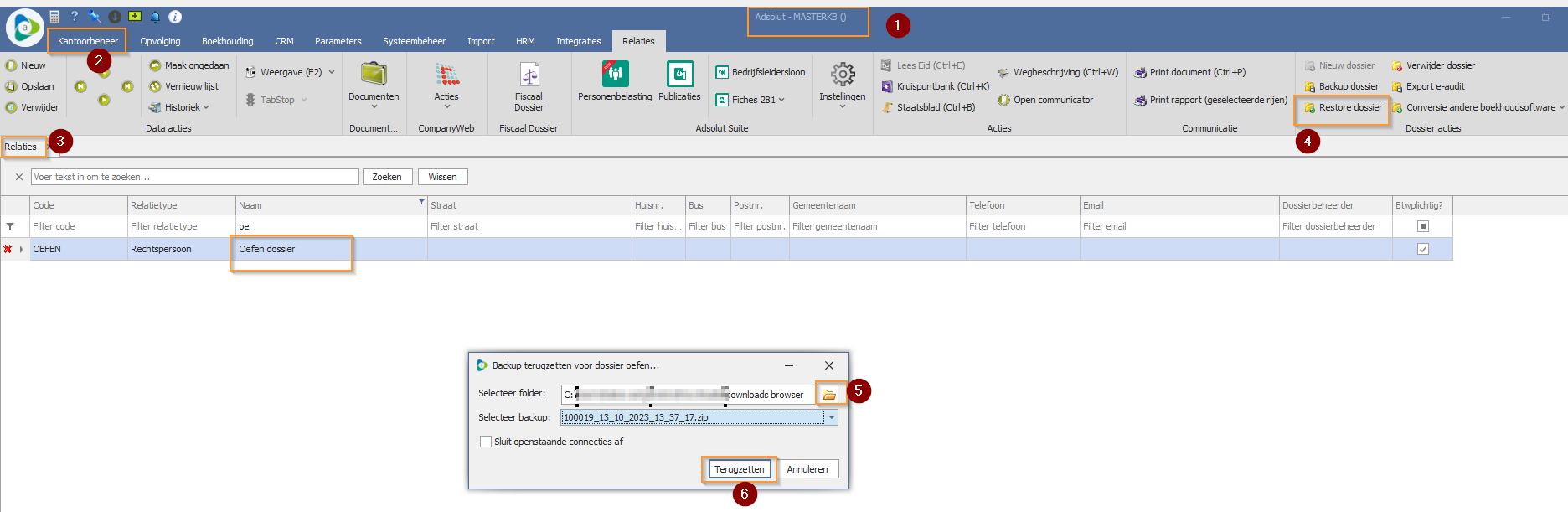Switch to the Kantoorbeheer ribbon tab

(x=88, y=41)
